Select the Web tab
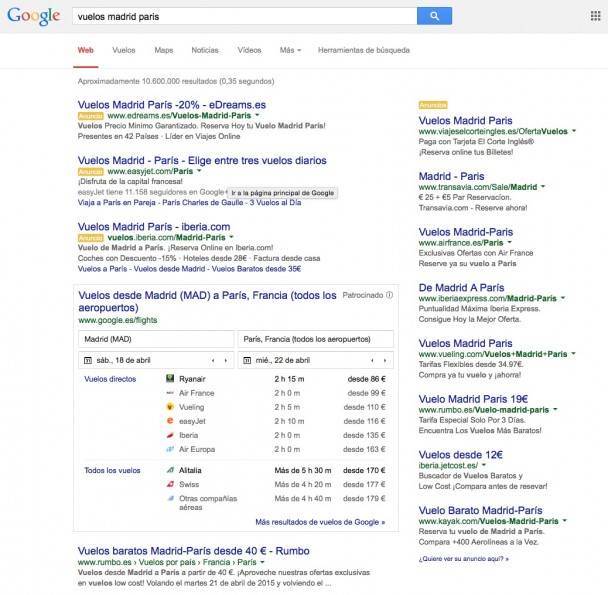 point(86,50)
